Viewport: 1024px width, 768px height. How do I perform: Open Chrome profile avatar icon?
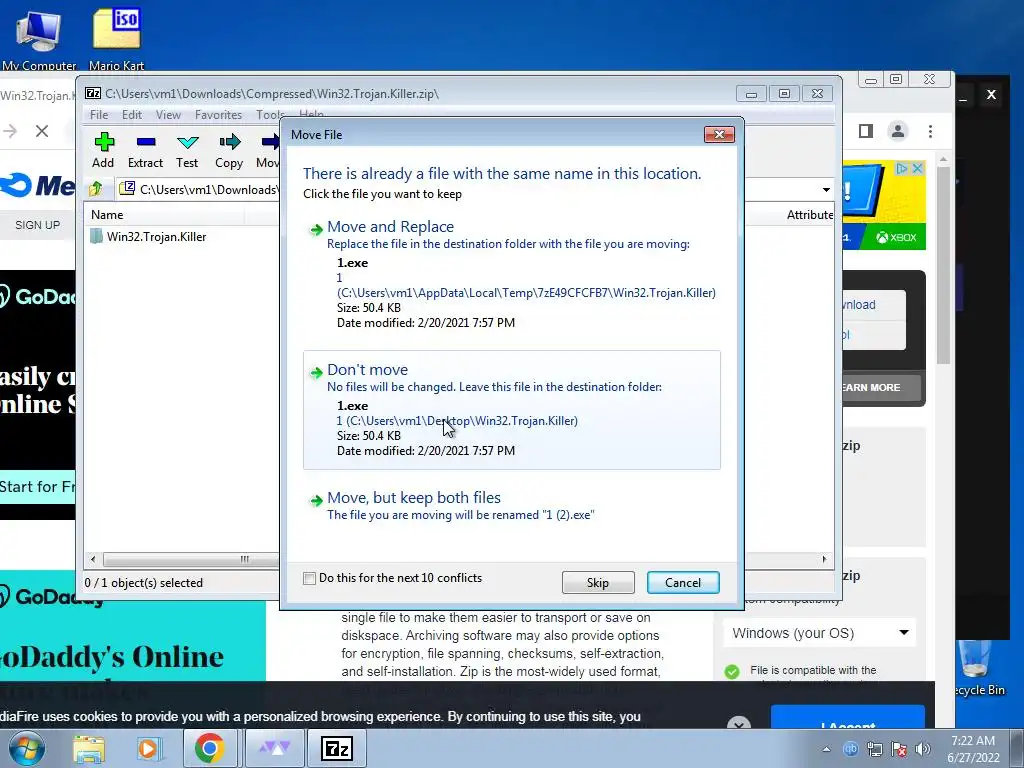pos(898,131)
